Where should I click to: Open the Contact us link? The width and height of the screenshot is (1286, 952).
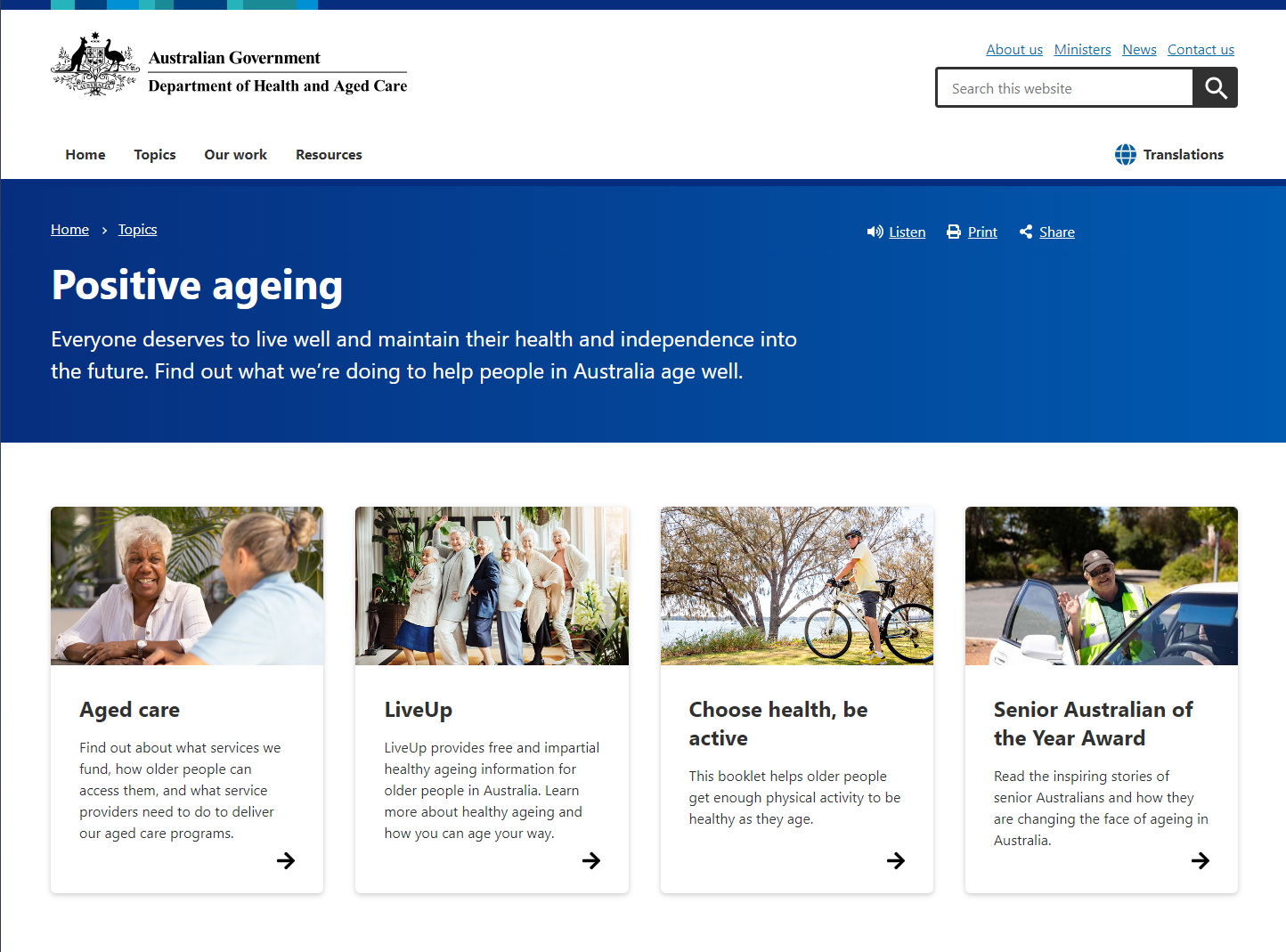coord(1201,50)
